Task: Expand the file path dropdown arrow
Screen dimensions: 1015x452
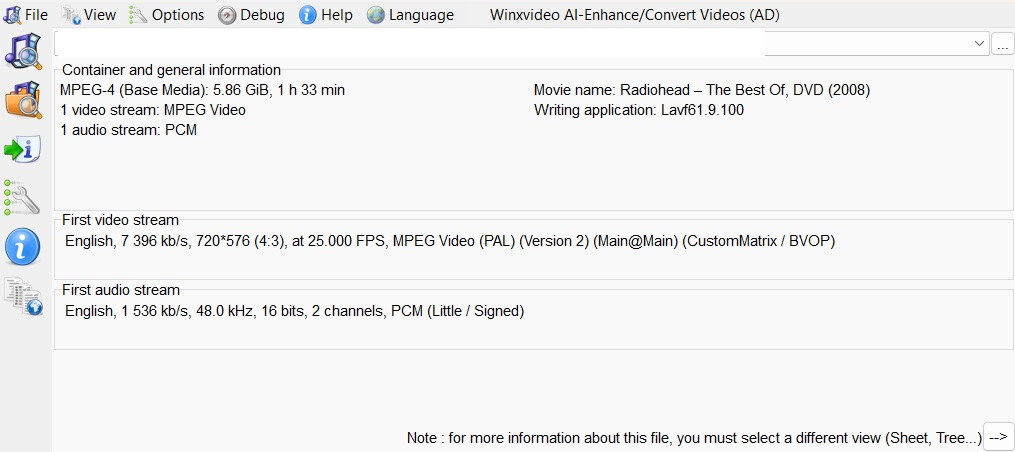Action: (979, 44)
